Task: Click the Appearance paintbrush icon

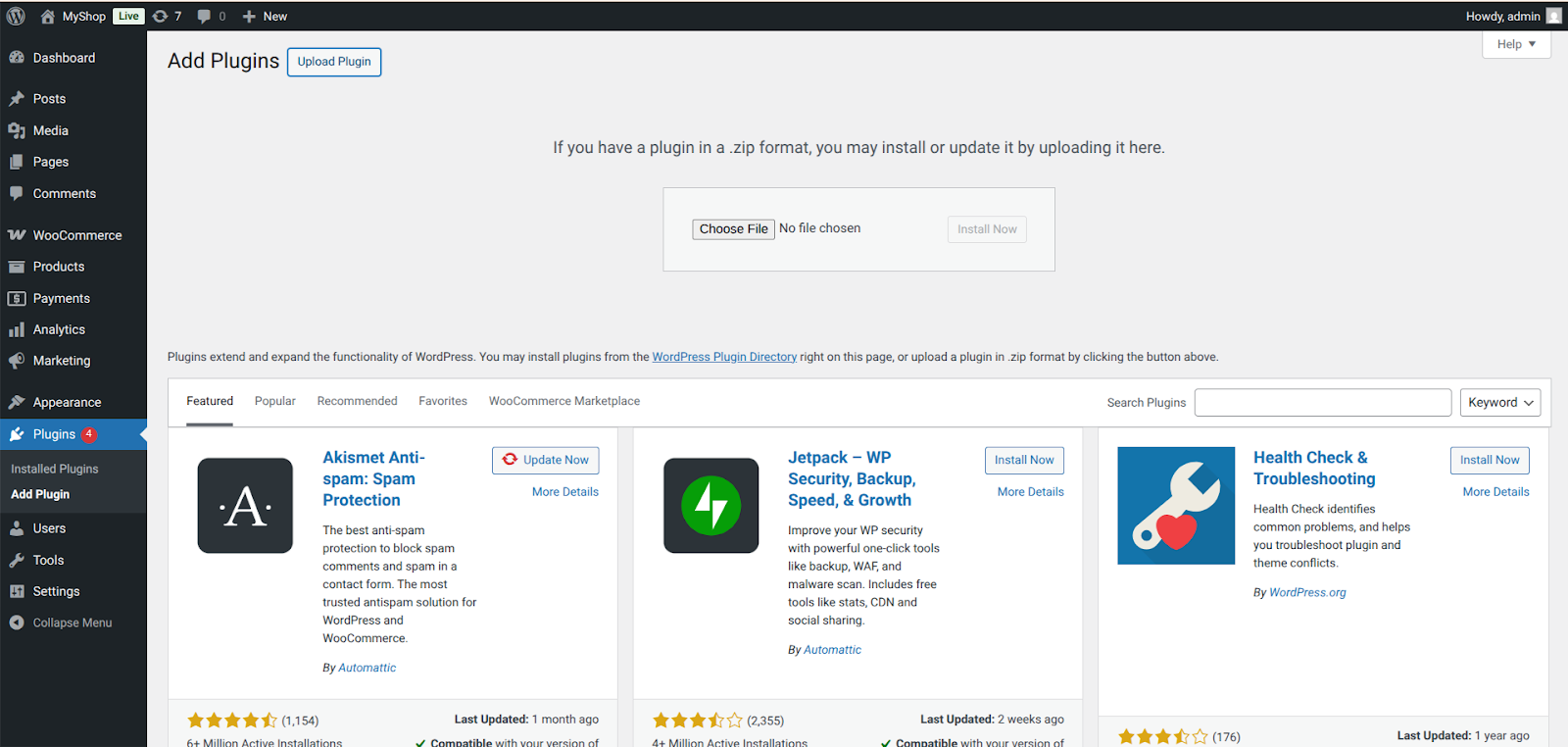Action: click(17, 402)
